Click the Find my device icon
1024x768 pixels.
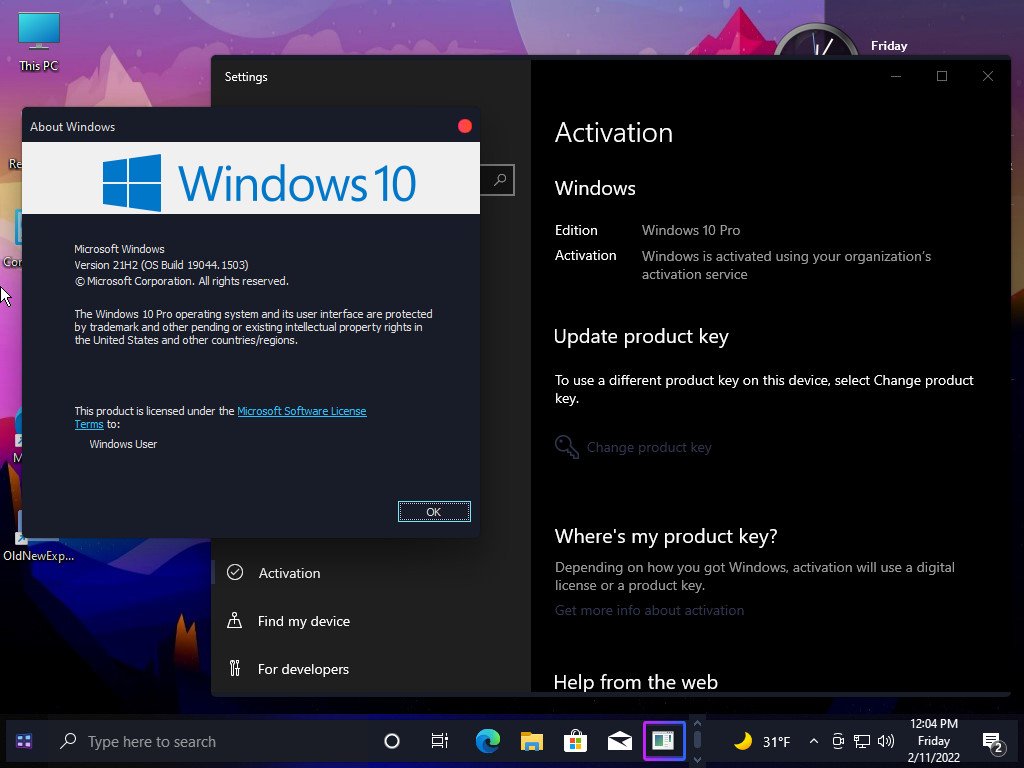(234, 620)
